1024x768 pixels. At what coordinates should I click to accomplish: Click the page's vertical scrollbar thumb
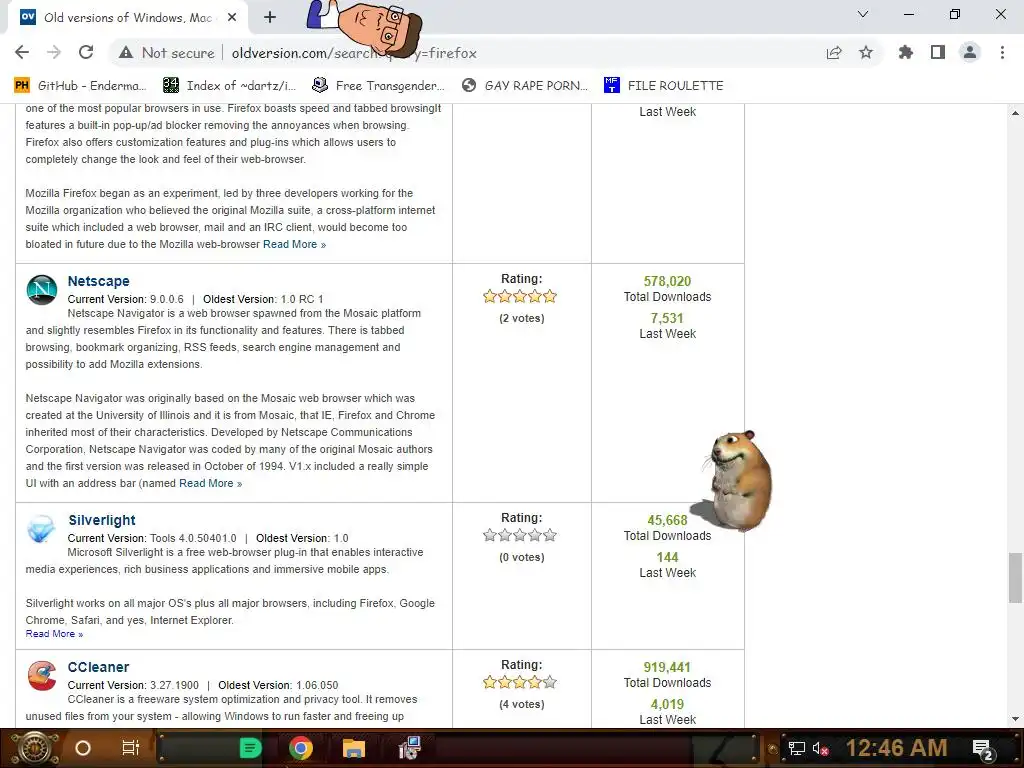(x=1015, y=578)
